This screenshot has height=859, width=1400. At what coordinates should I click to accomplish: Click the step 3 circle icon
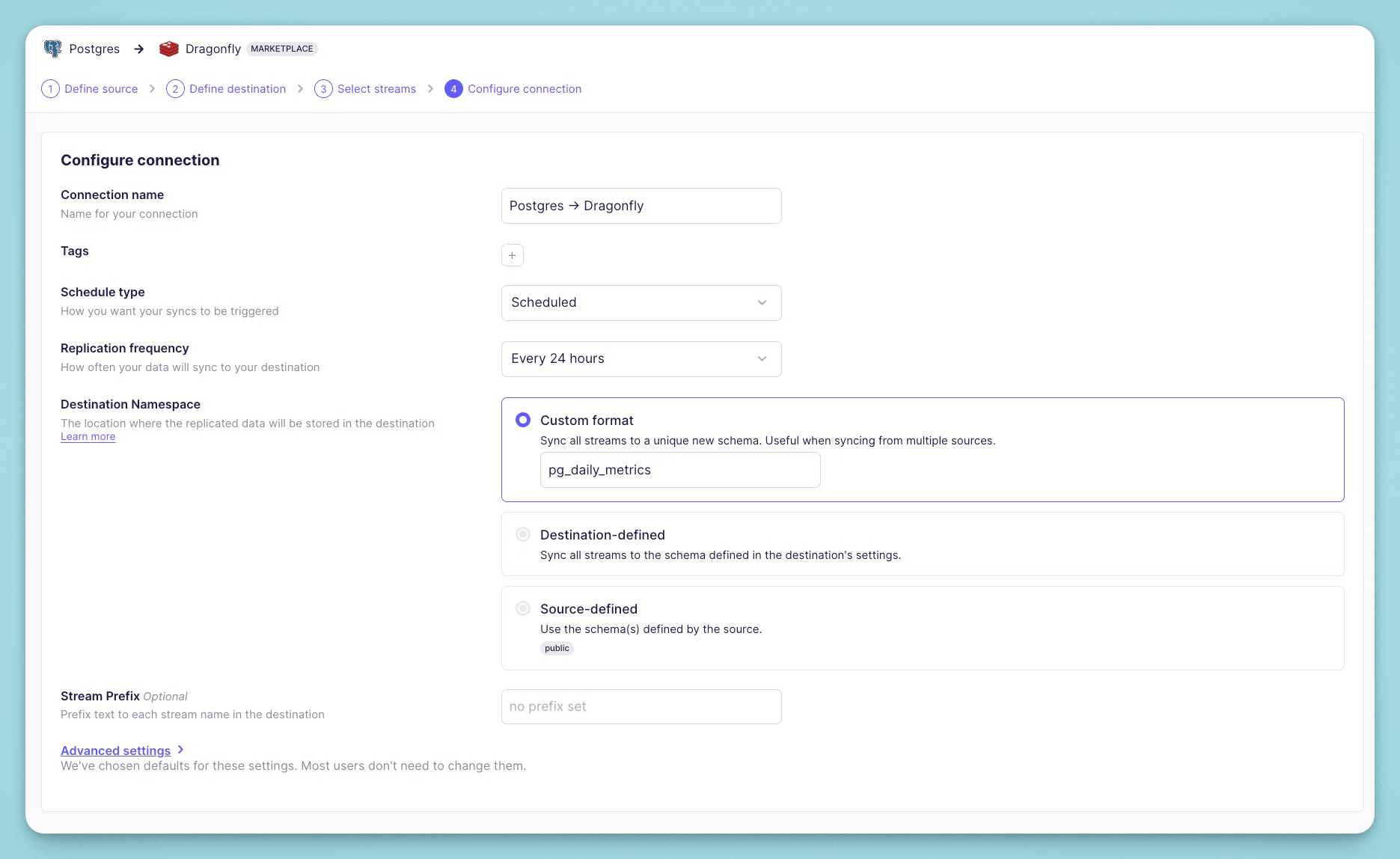coord(323,89)
